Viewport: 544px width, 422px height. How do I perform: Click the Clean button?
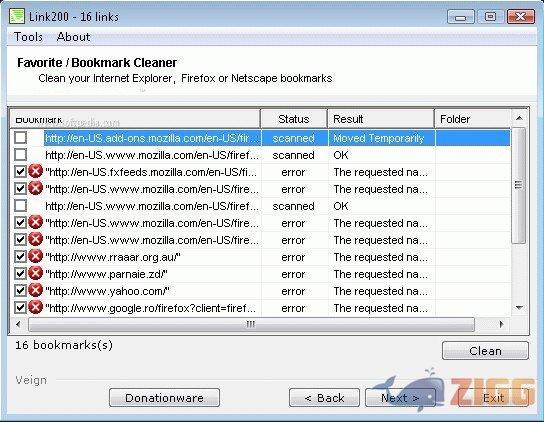pos(485,351)
